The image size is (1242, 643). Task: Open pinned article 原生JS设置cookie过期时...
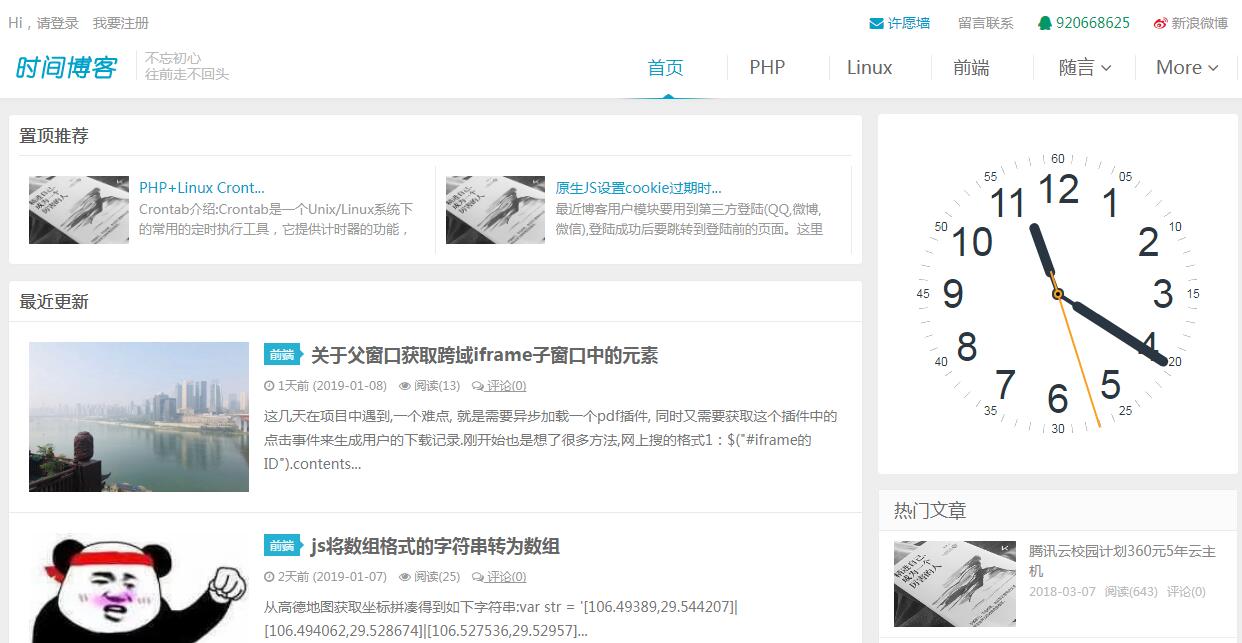pyautogui.click(x=638, y=188)
